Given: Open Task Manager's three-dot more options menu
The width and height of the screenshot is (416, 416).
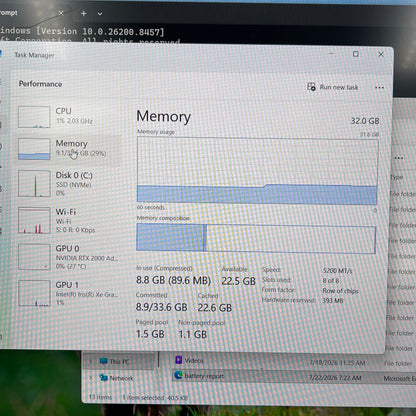Looking at the screenshot, I should 379,88.
